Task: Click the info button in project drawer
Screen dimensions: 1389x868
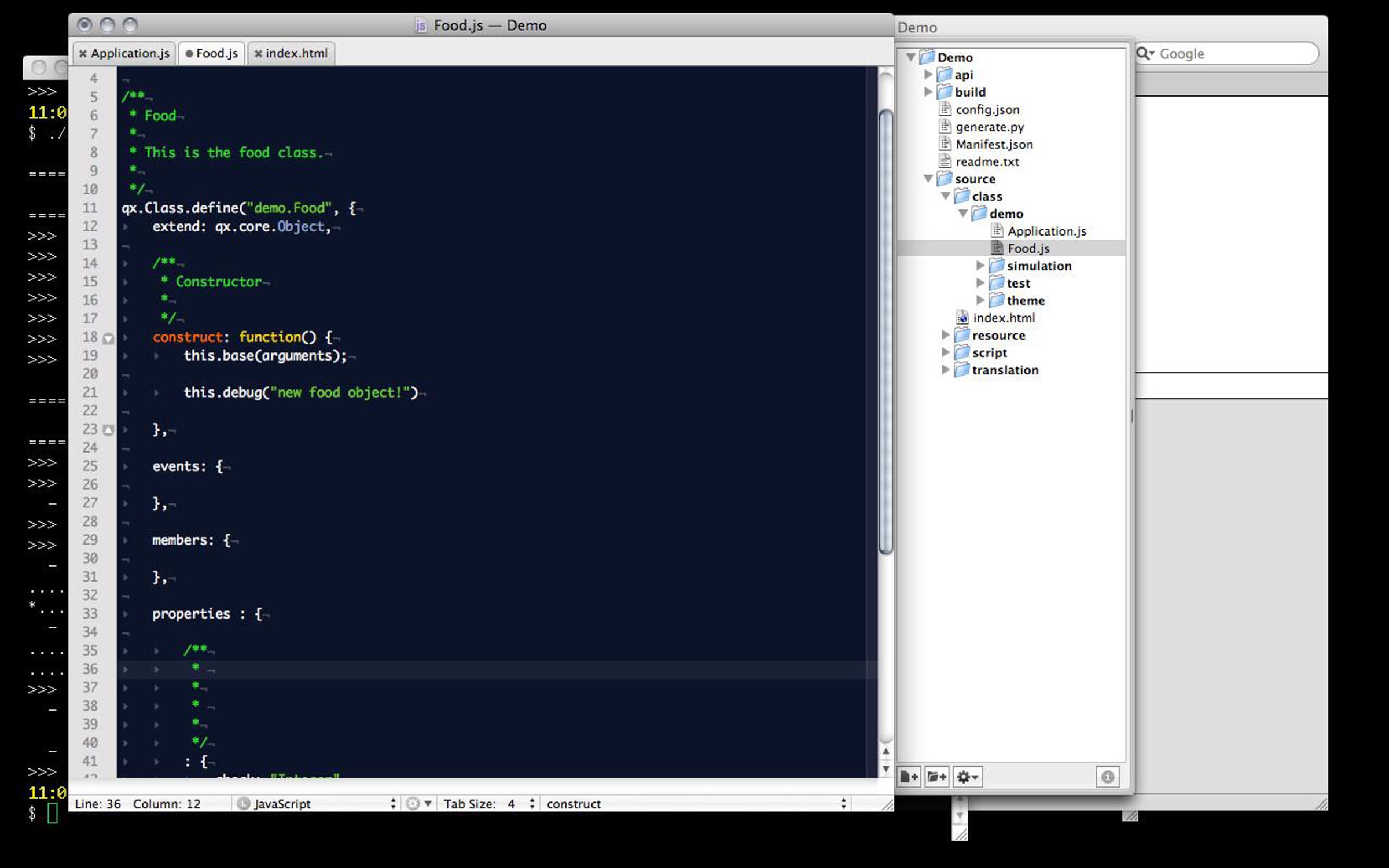Action: pos(1107,777)
